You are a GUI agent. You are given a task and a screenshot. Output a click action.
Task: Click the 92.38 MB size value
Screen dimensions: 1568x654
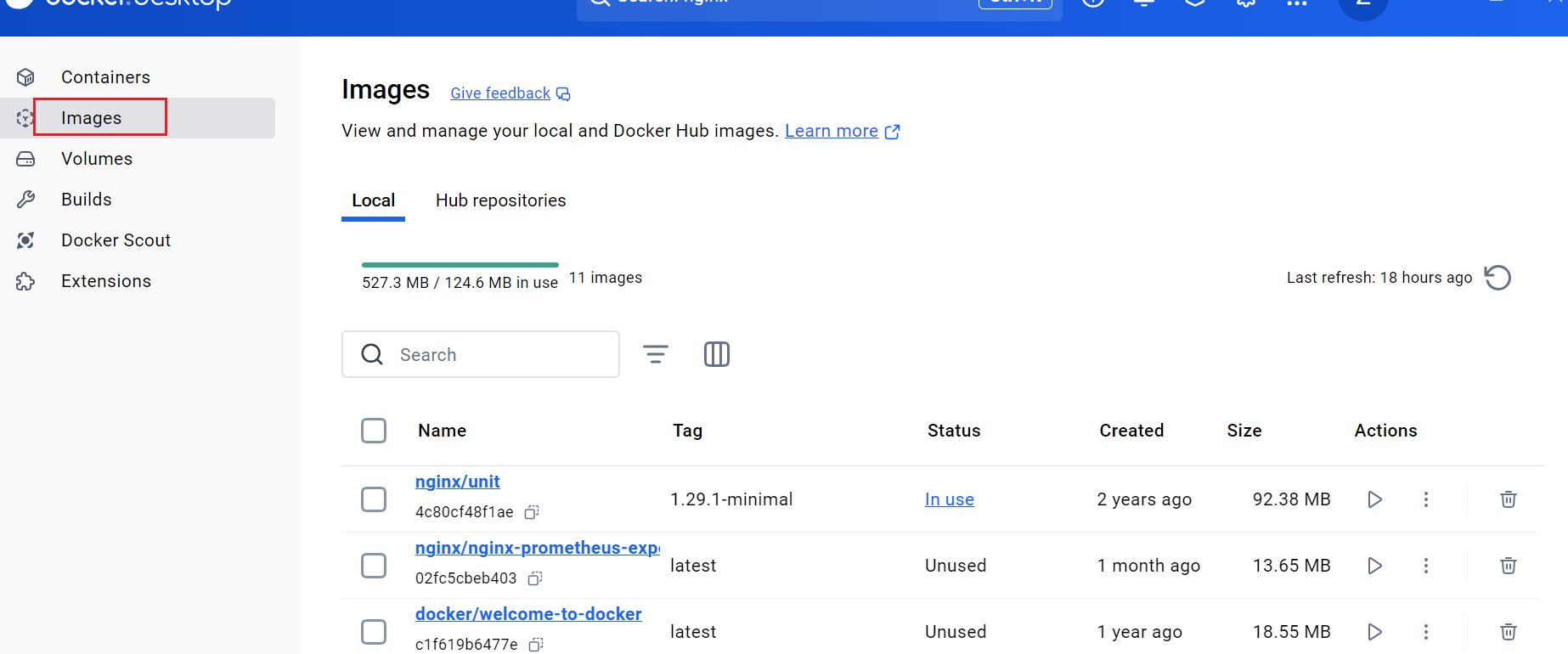point(1292,499)
